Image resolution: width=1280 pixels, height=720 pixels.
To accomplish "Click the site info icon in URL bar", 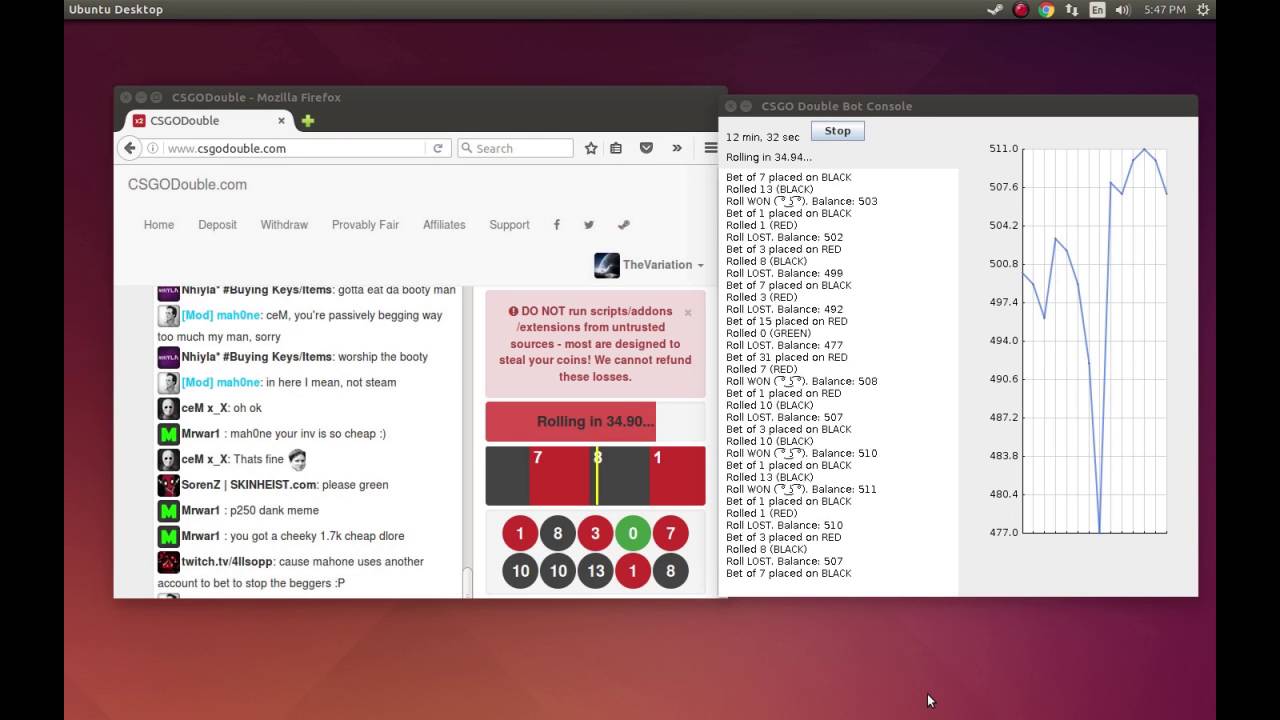I will (x=153, y=148).
